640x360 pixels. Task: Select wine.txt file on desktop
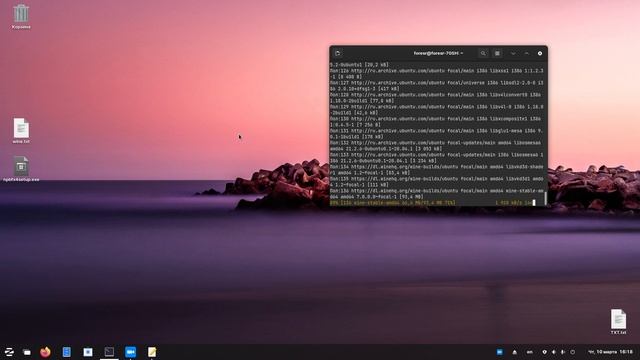click(x=21, y=131)
